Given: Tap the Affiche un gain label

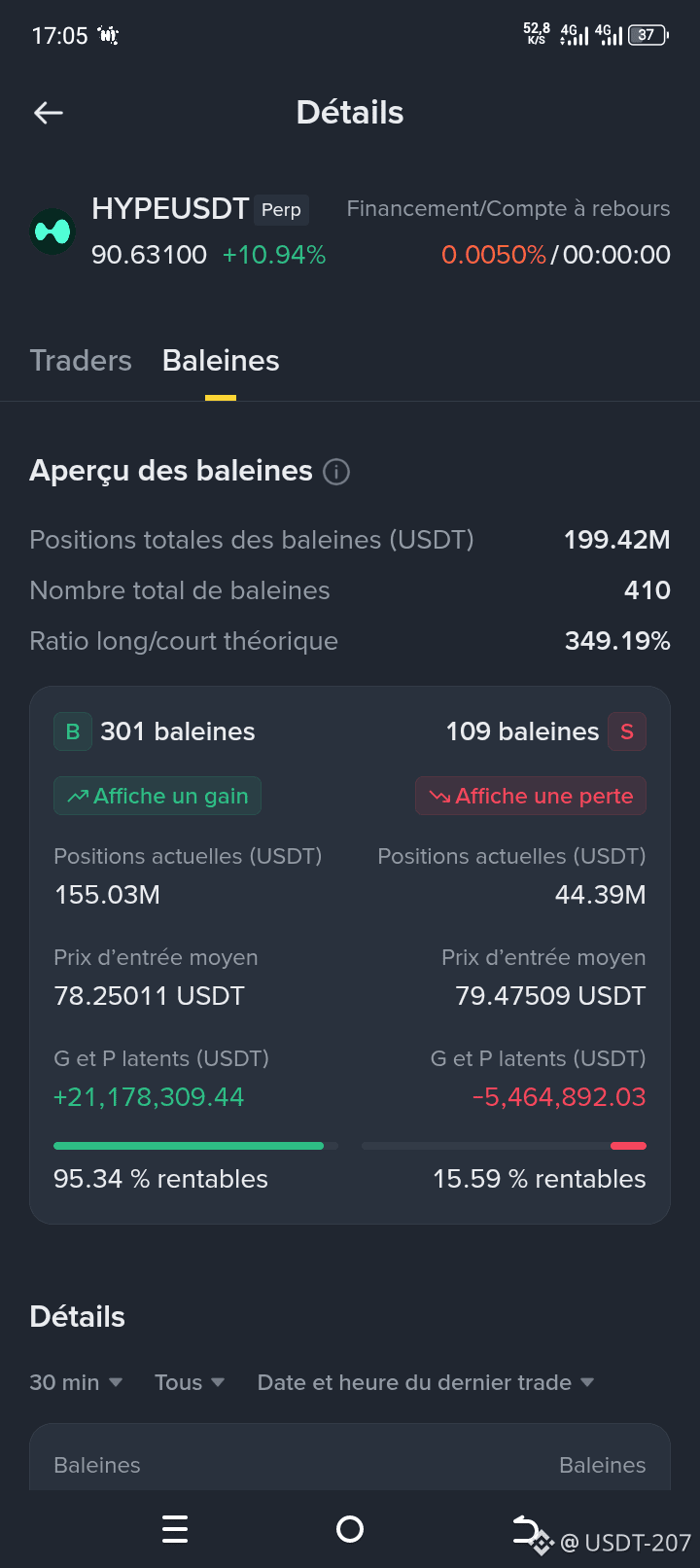Looking at the screenshot, I should point(157,796).
